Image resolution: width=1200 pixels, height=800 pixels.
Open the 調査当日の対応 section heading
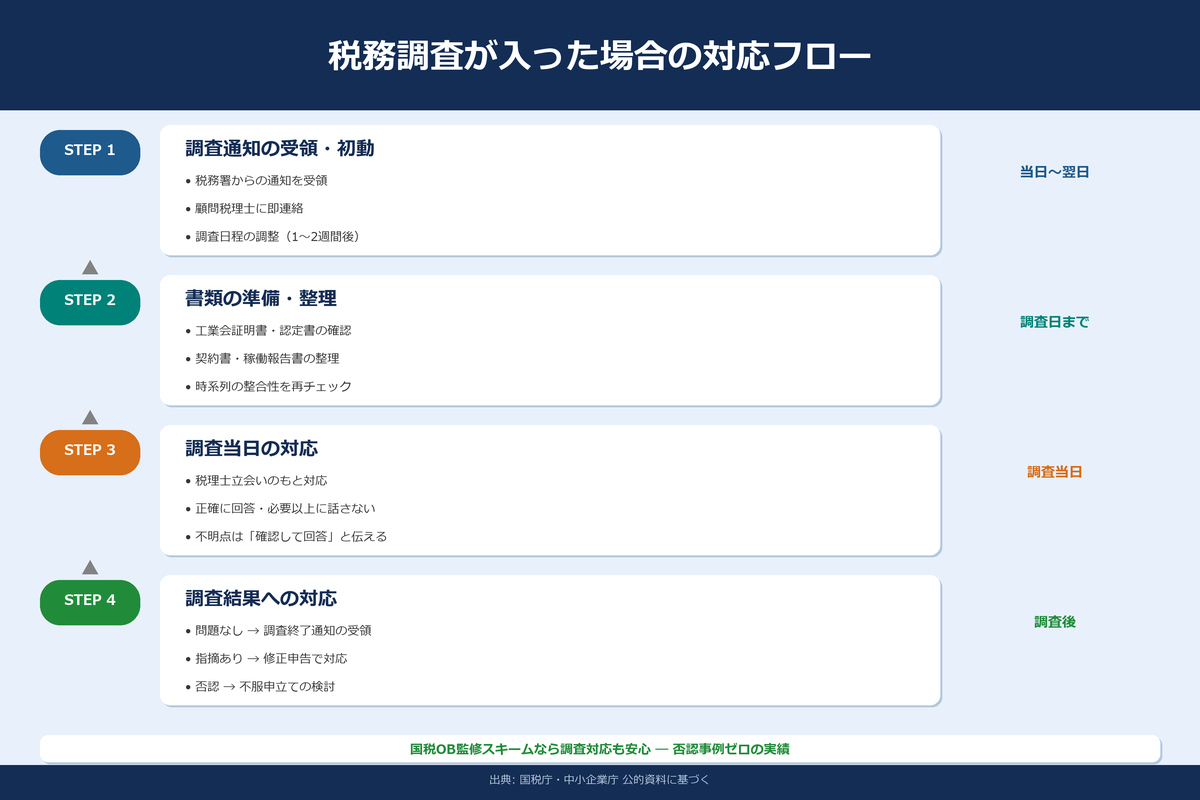(x=251, y=447)
